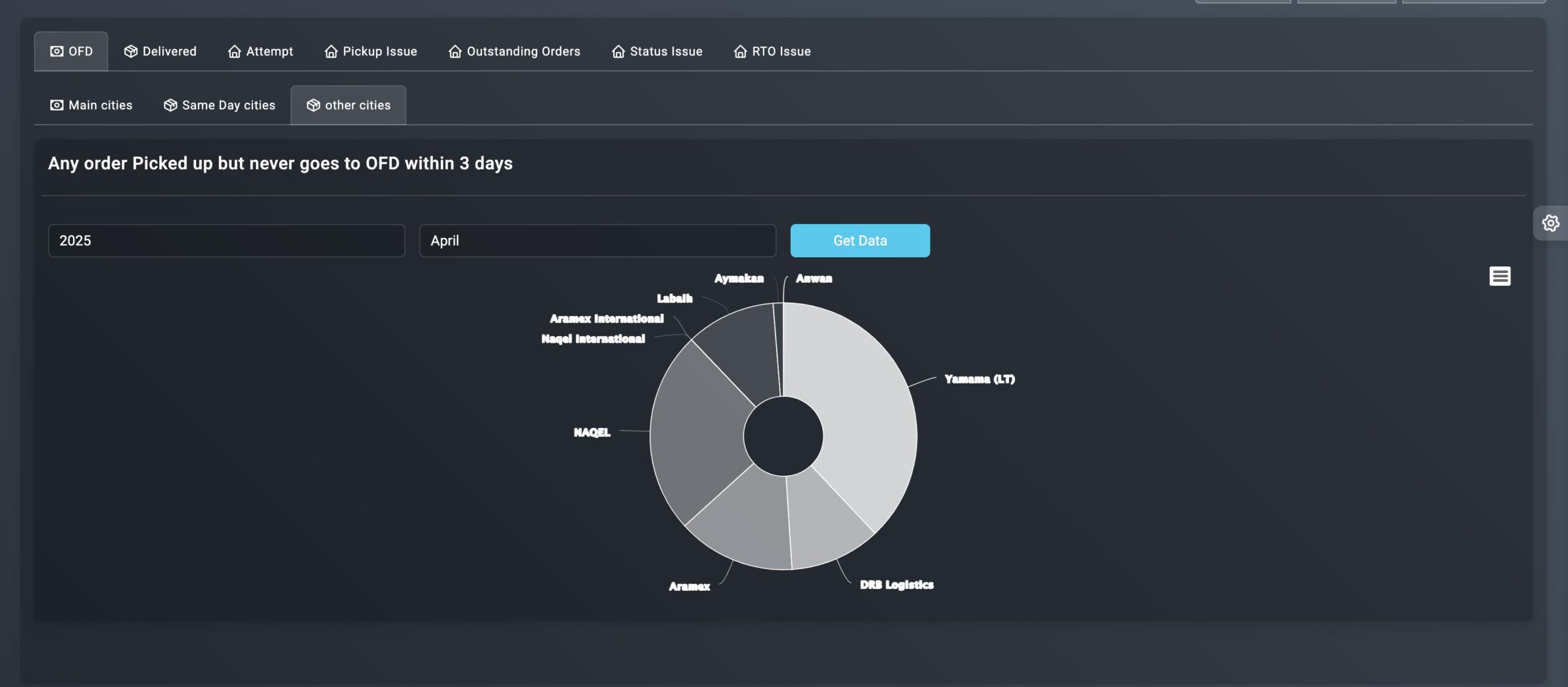Image resolution: width=1568 pixels, height=687 pixels.
Task: Click the camera icon on the OFD tab
Action: point(56,51)
